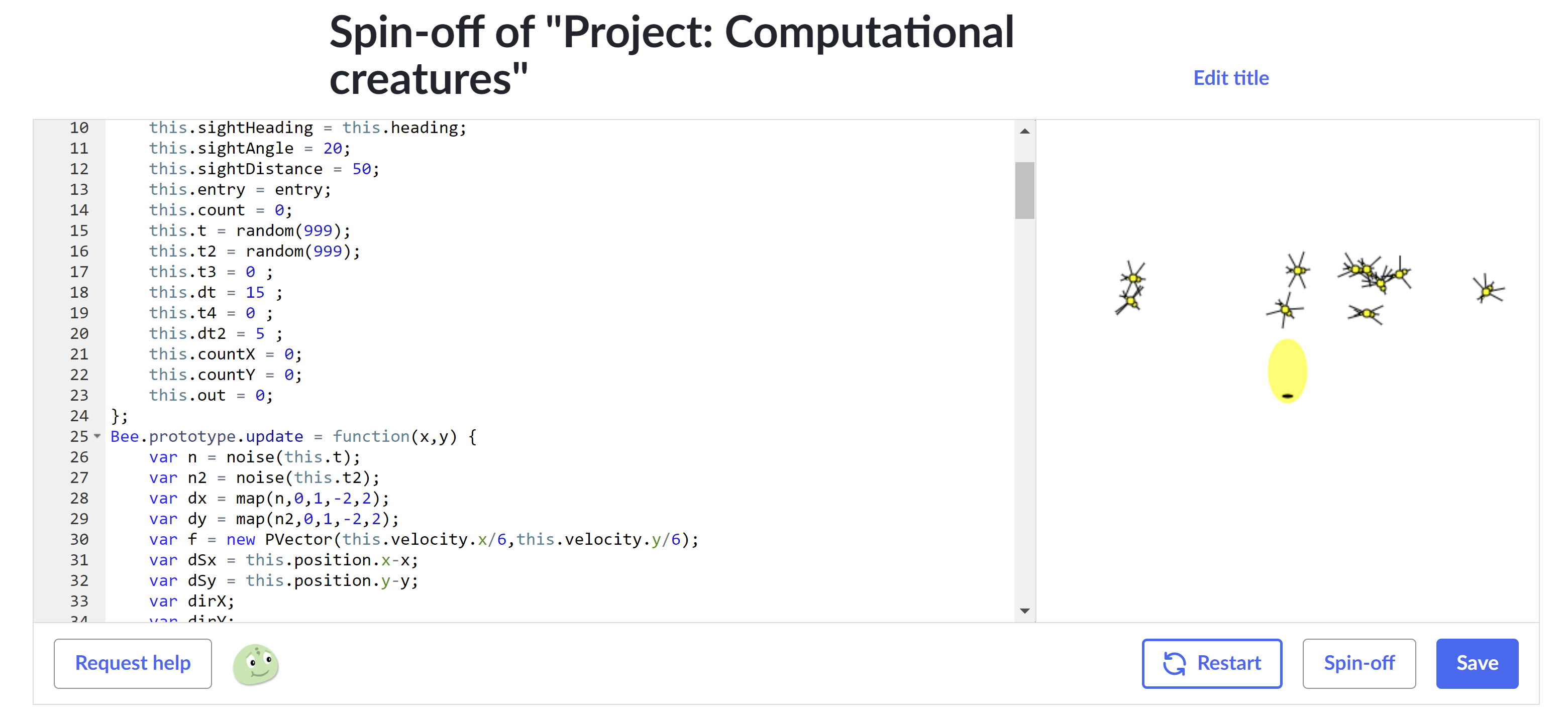Viewport: 1568px width, 724px height.
Task: Click the rightmost lone bee in canvas
Action: point(1487,290)
